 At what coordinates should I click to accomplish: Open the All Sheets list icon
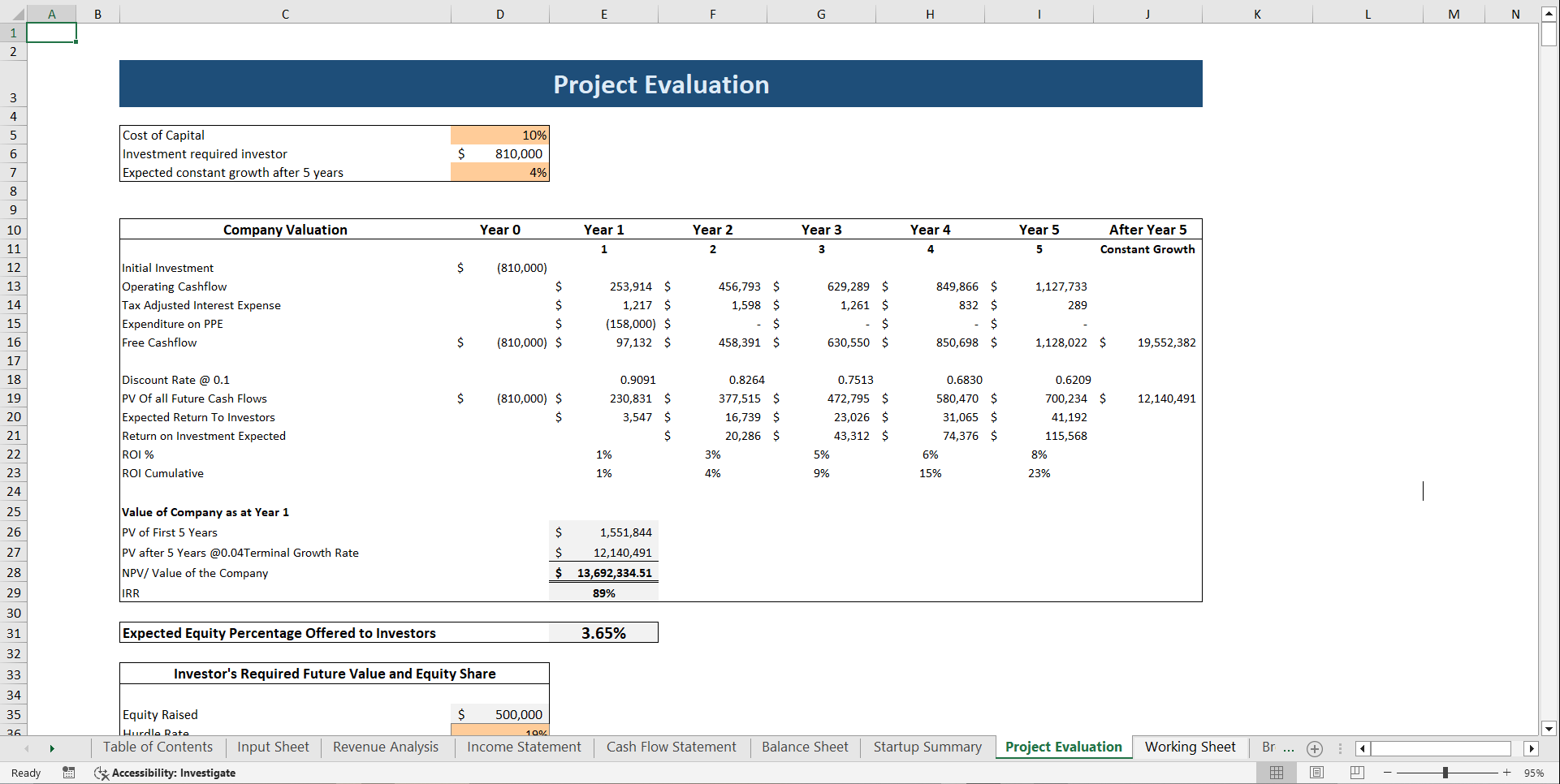(x=1338, y=749)
